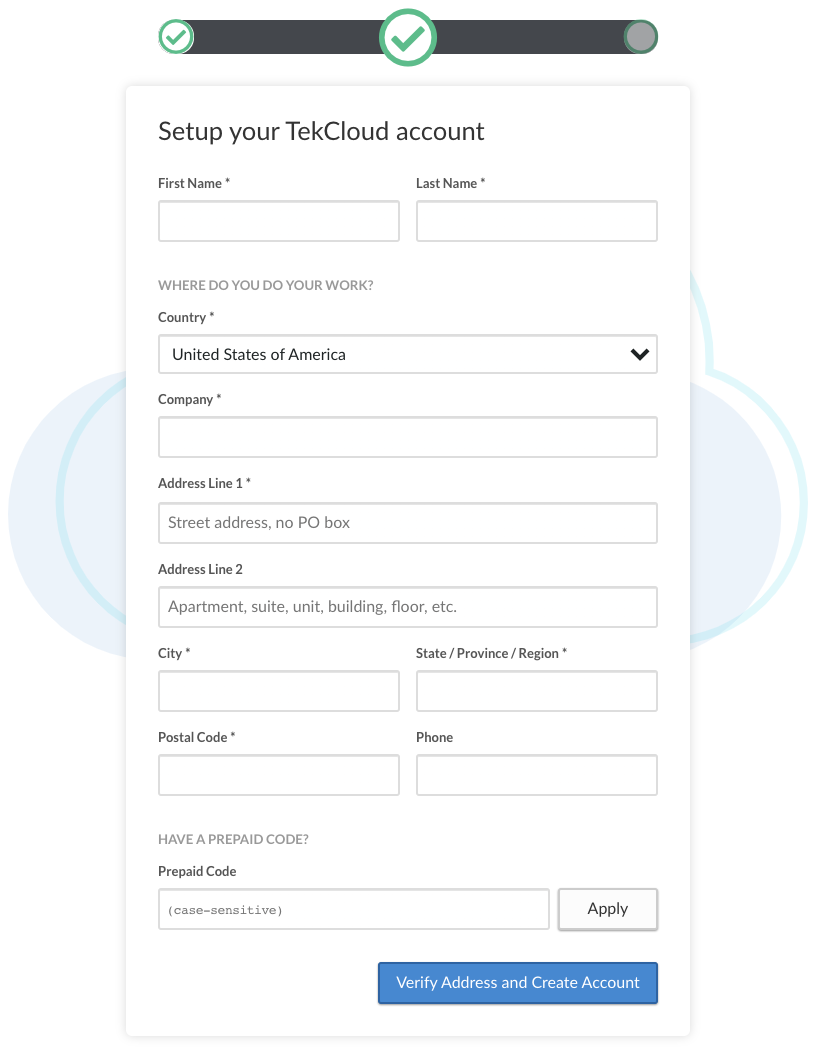Click Address Line 2 apartment field
Screen dimensions: 816x1062
tap(407, 607)
